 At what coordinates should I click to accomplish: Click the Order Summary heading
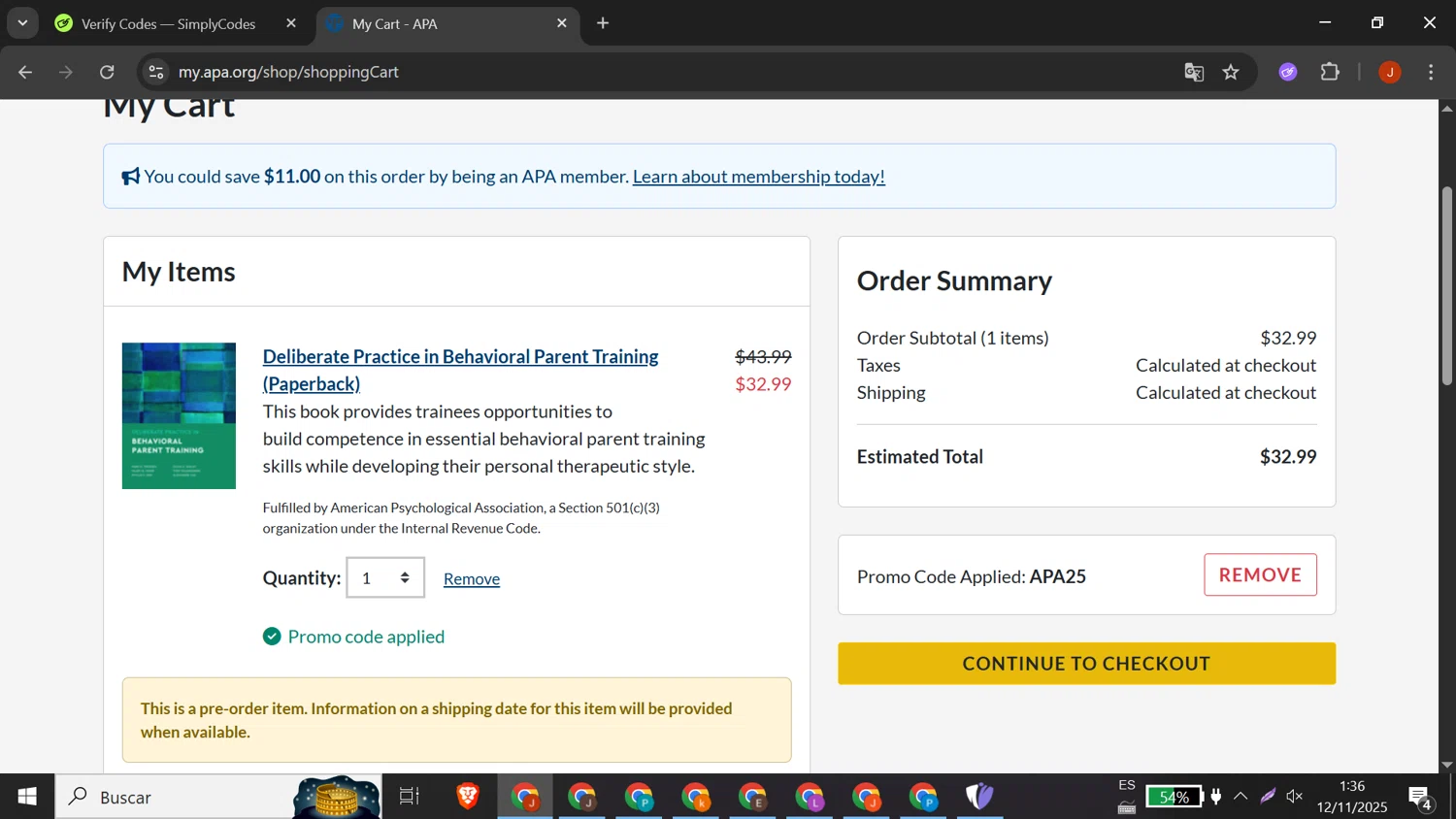954,280
